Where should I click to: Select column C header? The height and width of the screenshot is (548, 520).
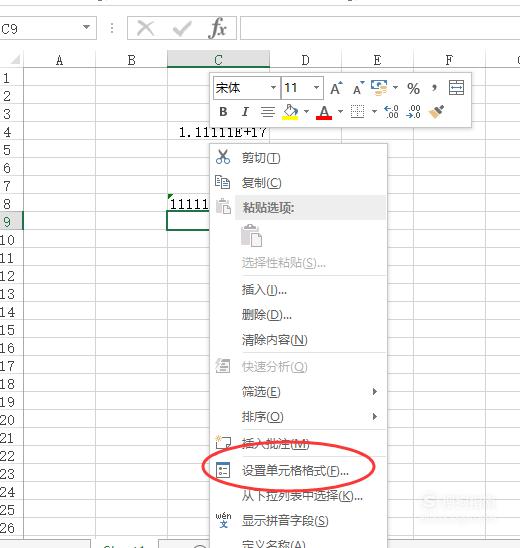pos(218,59)
